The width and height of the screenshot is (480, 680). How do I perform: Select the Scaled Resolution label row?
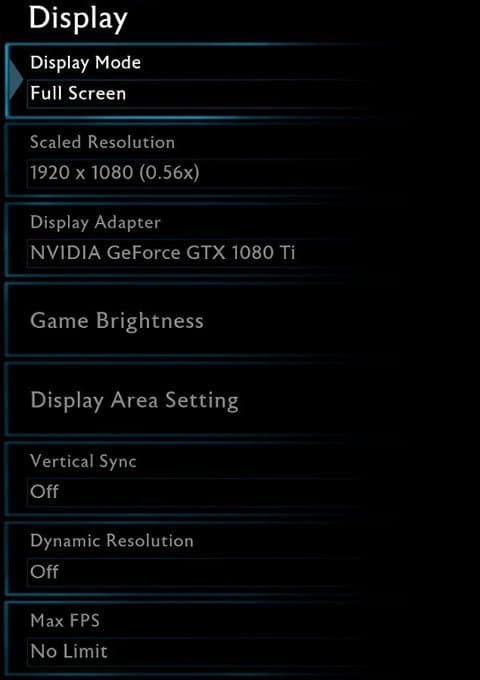[102, 142]
